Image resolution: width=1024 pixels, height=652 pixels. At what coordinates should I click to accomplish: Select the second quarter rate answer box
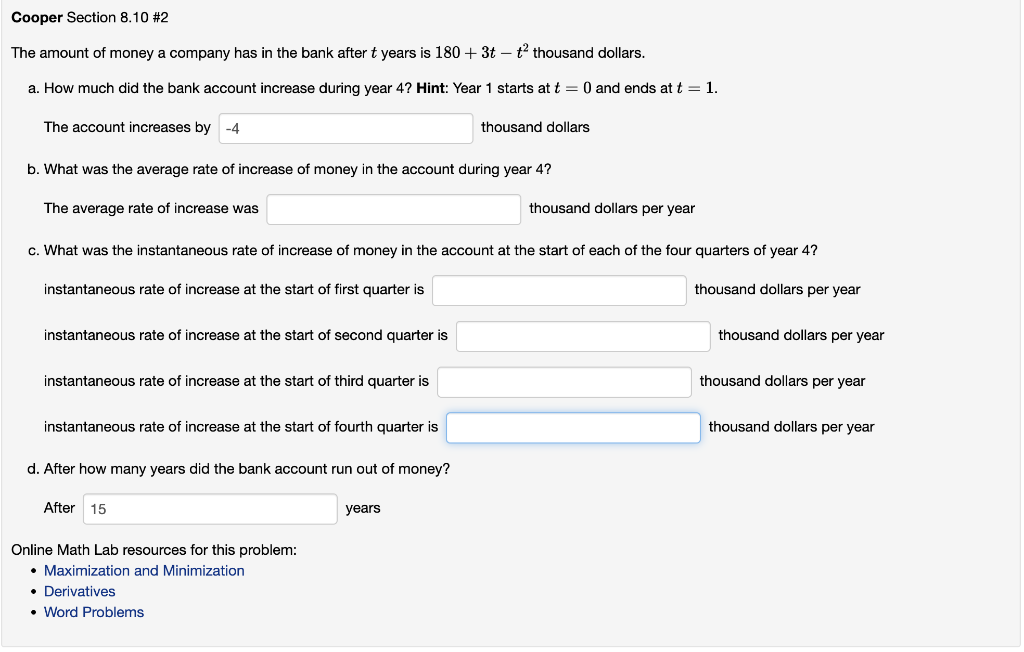click(x=582, y=336)
